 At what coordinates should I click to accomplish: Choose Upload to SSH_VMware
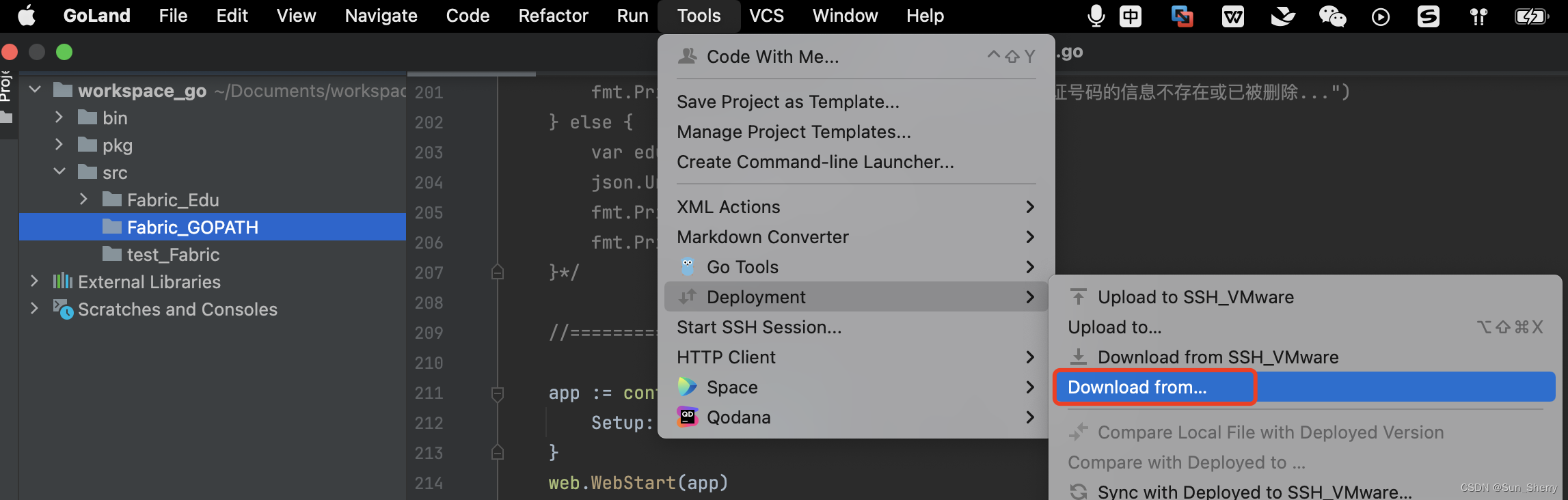[1304, 296]
